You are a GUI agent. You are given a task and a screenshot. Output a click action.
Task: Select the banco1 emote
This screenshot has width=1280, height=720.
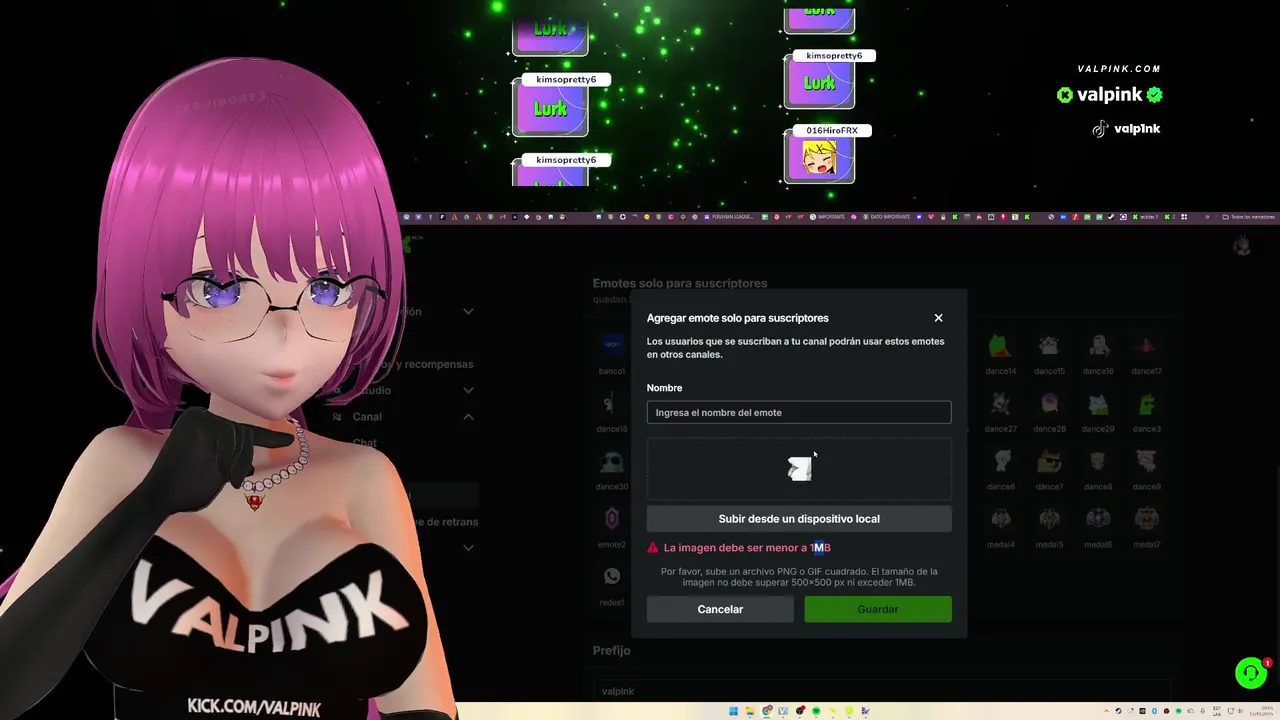(x=612, y=346)
